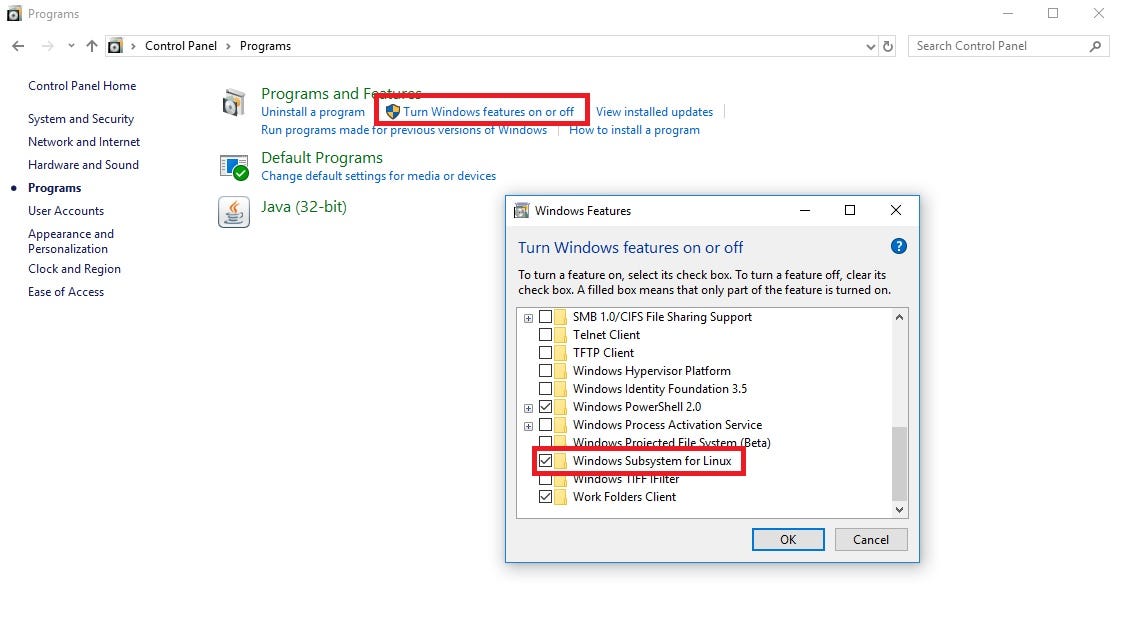Click Control Panel breadcrumb in address bar
Screen dimensions: 1122x630
(x=180, y=46)
